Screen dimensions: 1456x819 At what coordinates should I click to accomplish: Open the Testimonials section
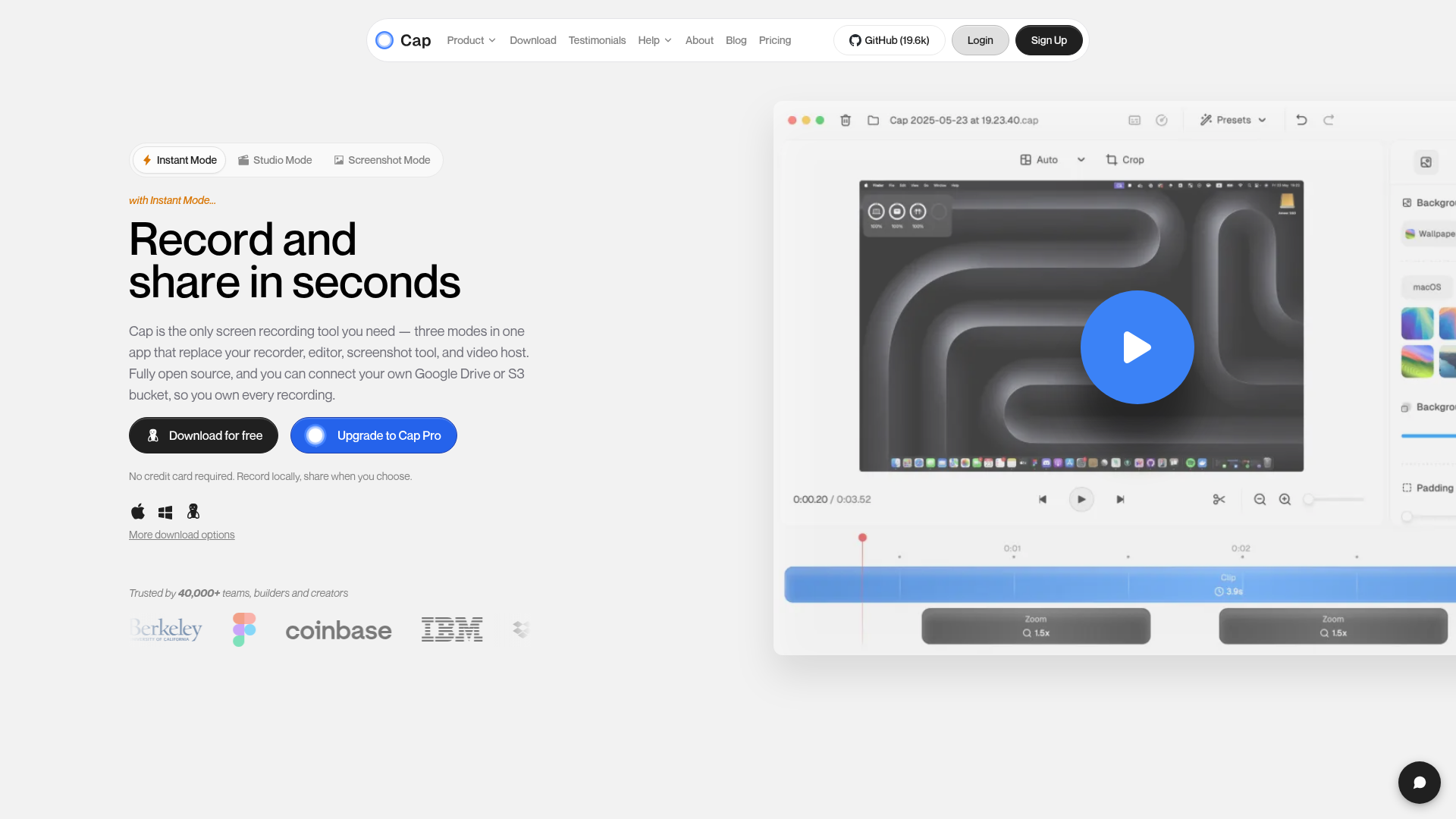[x=598, y=40]
